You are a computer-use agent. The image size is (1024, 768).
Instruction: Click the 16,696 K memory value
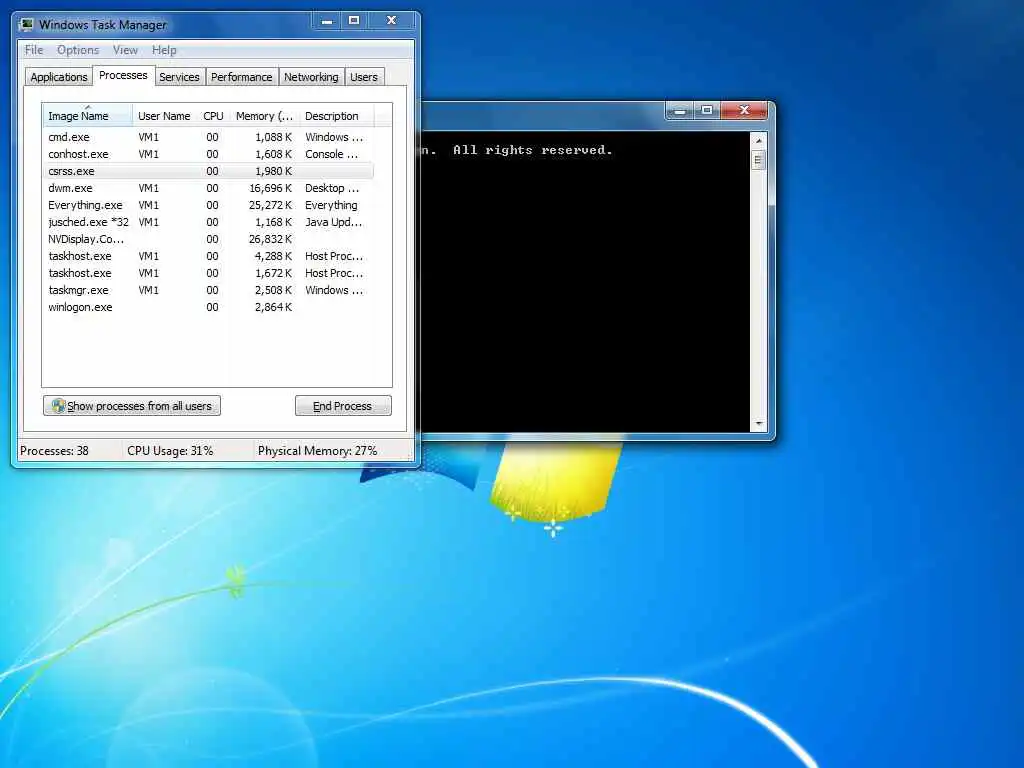pyautogui.click(x=270, y=188)
